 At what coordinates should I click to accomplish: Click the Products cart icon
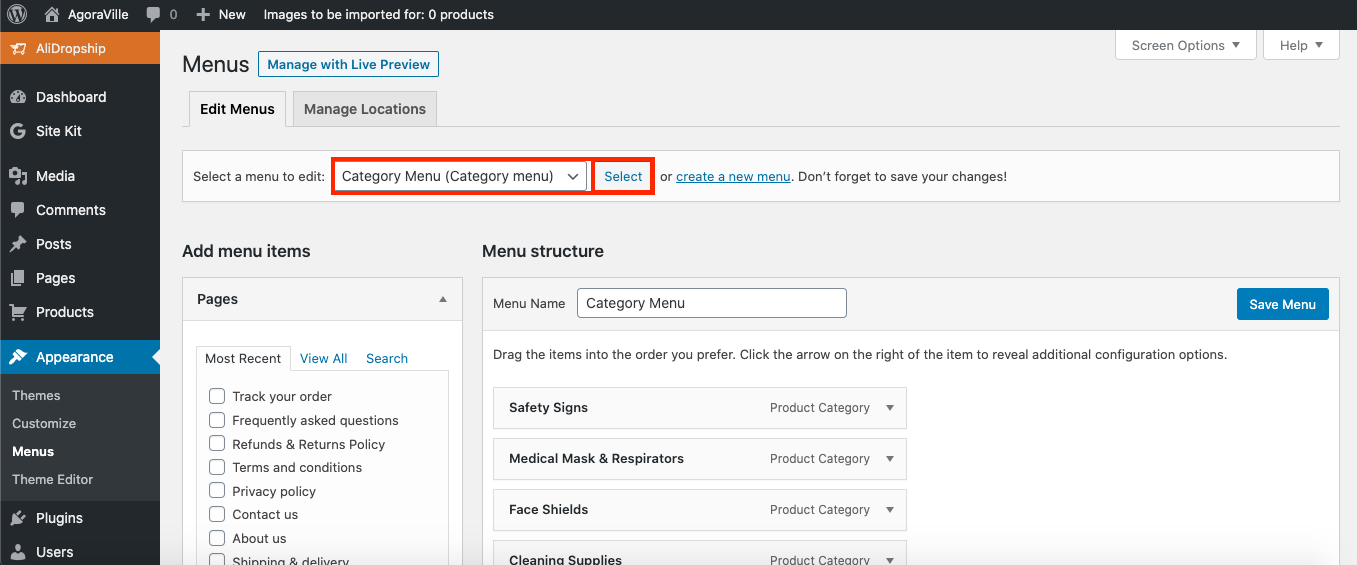tap(18, 312)
